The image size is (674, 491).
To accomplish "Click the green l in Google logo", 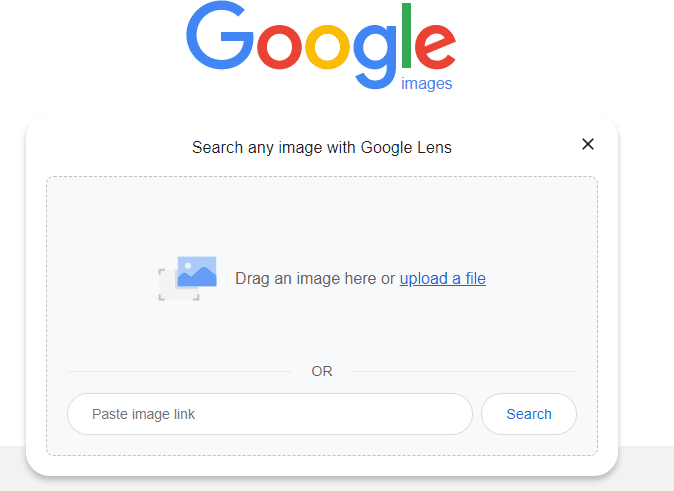I will coord(406,35).
